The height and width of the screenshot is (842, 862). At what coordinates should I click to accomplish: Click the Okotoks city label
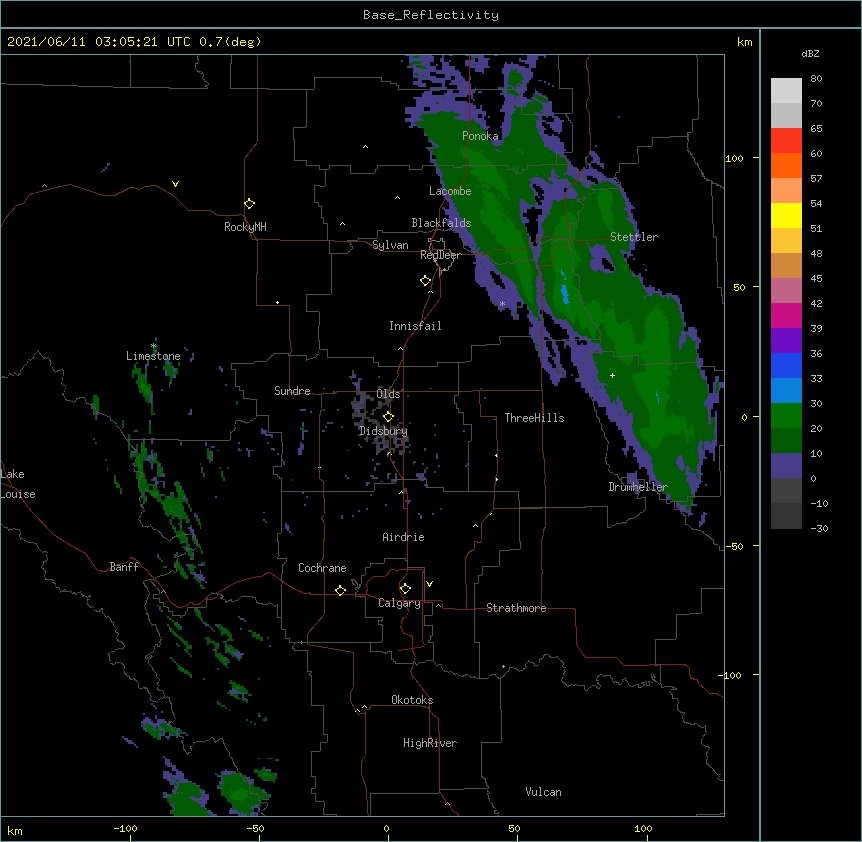(x=412, y=700)
